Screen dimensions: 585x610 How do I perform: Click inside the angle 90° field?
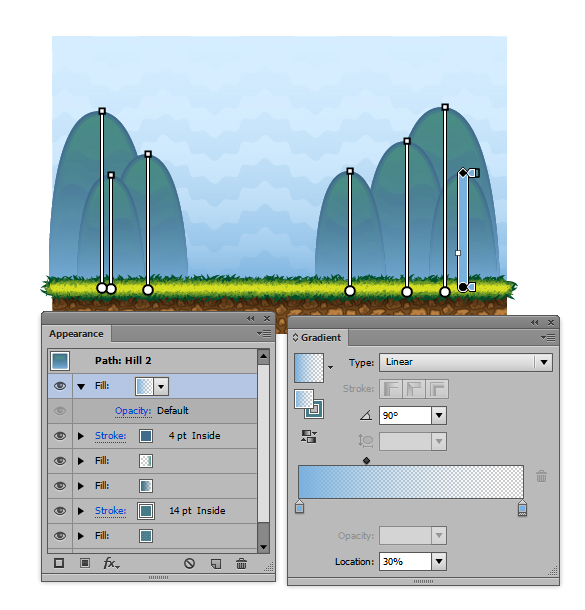pyautogui.click(x=405, y=415)
